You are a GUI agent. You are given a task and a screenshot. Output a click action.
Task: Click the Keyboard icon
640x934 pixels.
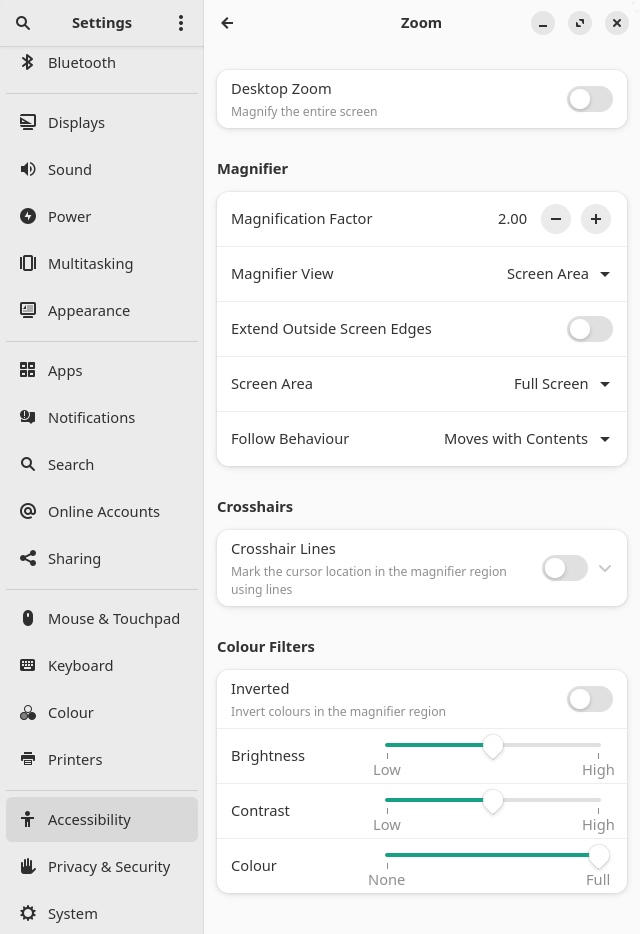tap(27, 665)
